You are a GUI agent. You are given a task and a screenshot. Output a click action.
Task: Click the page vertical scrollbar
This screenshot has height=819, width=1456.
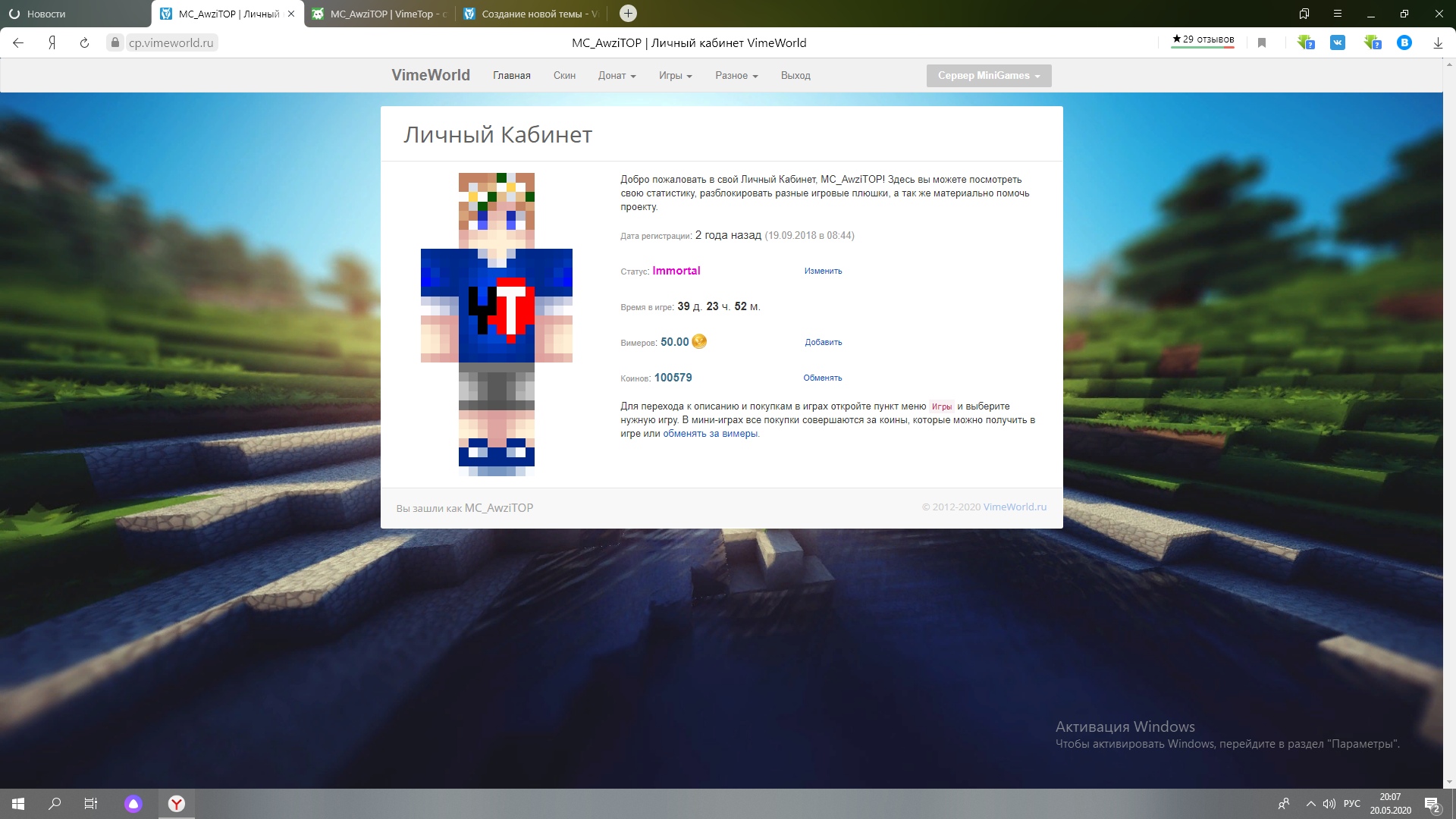(1449, 423)
